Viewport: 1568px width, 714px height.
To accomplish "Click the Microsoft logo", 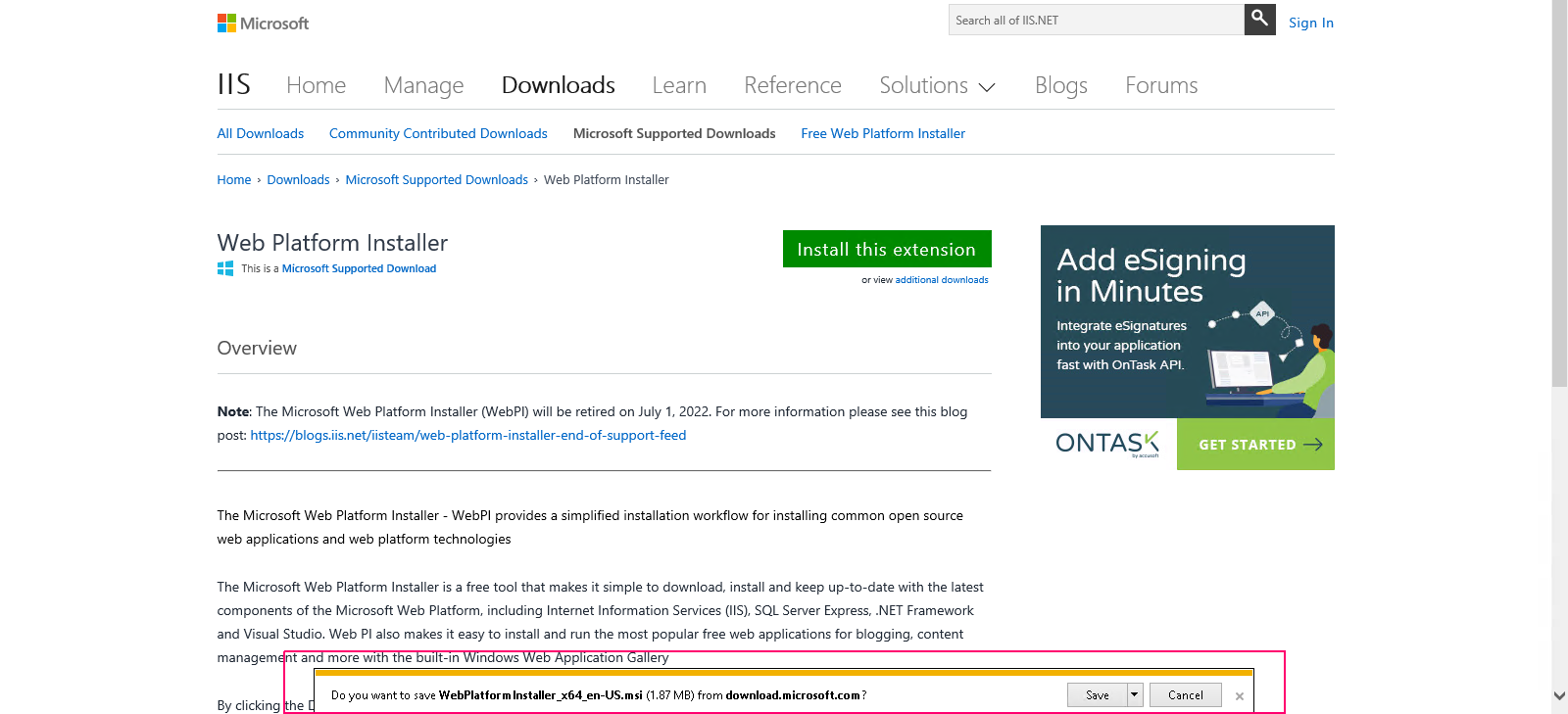I will 263,23.
